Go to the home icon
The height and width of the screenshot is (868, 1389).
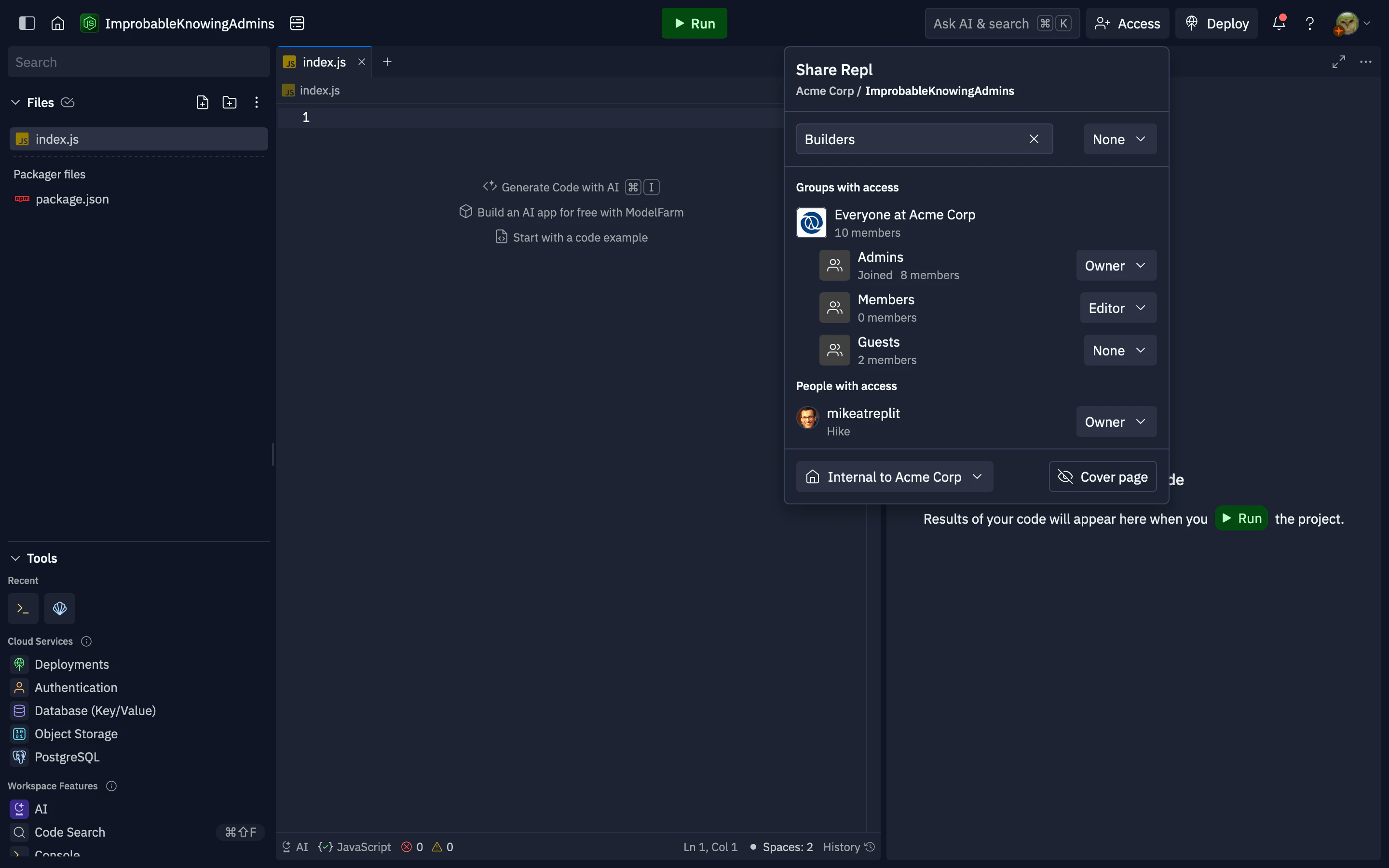coord(57,23)
